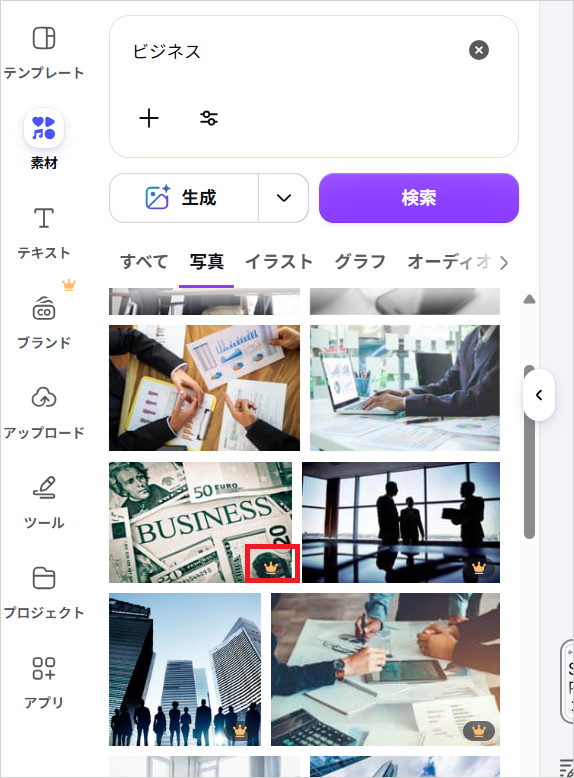Open the プロジェクト projects folder panel
The width and height of the screenshot is (574, 778).
pyautogui.click(x=44, y=592)
